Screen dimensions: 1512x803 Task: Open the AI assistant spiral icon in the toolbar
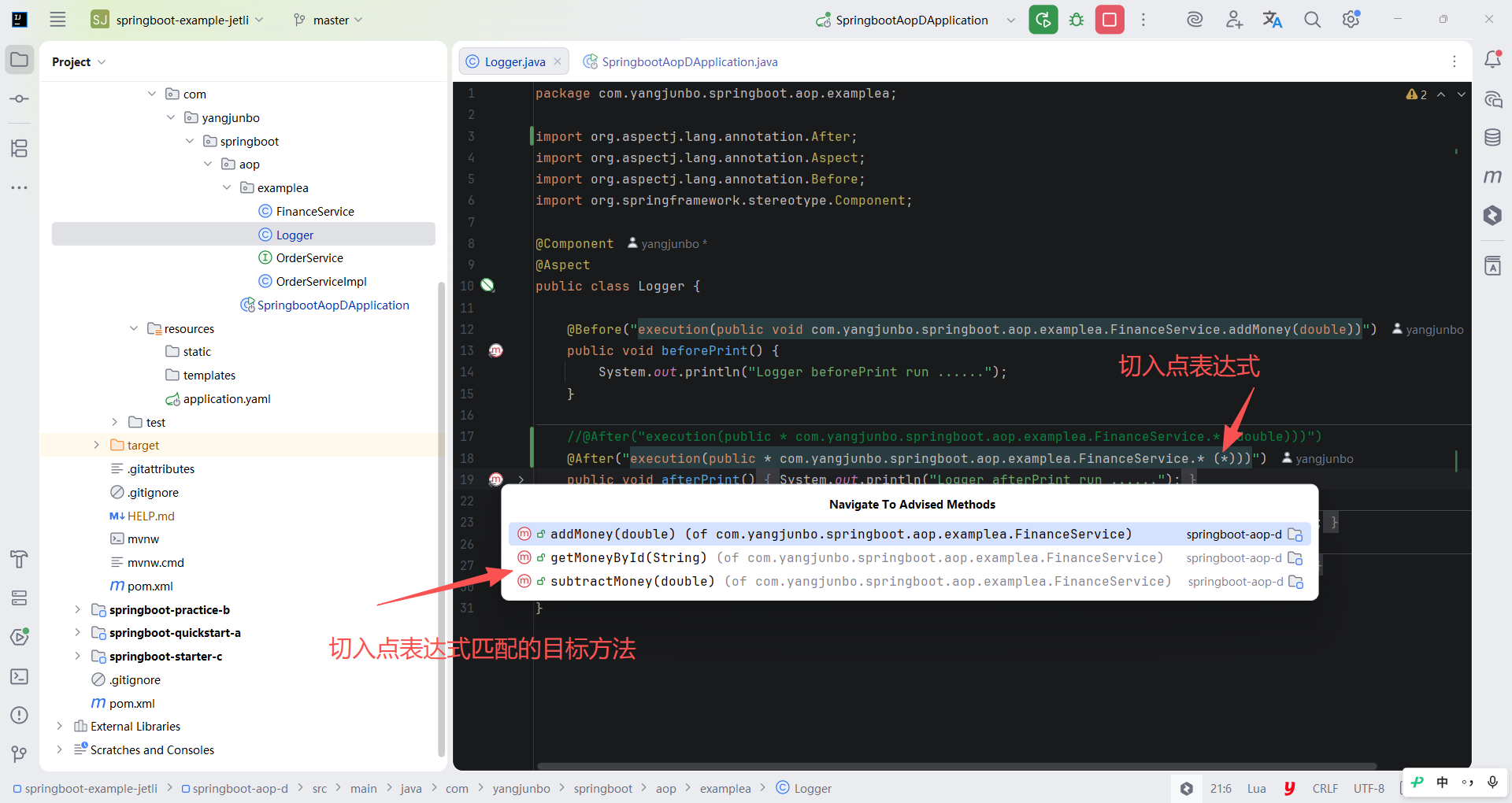1195,20
